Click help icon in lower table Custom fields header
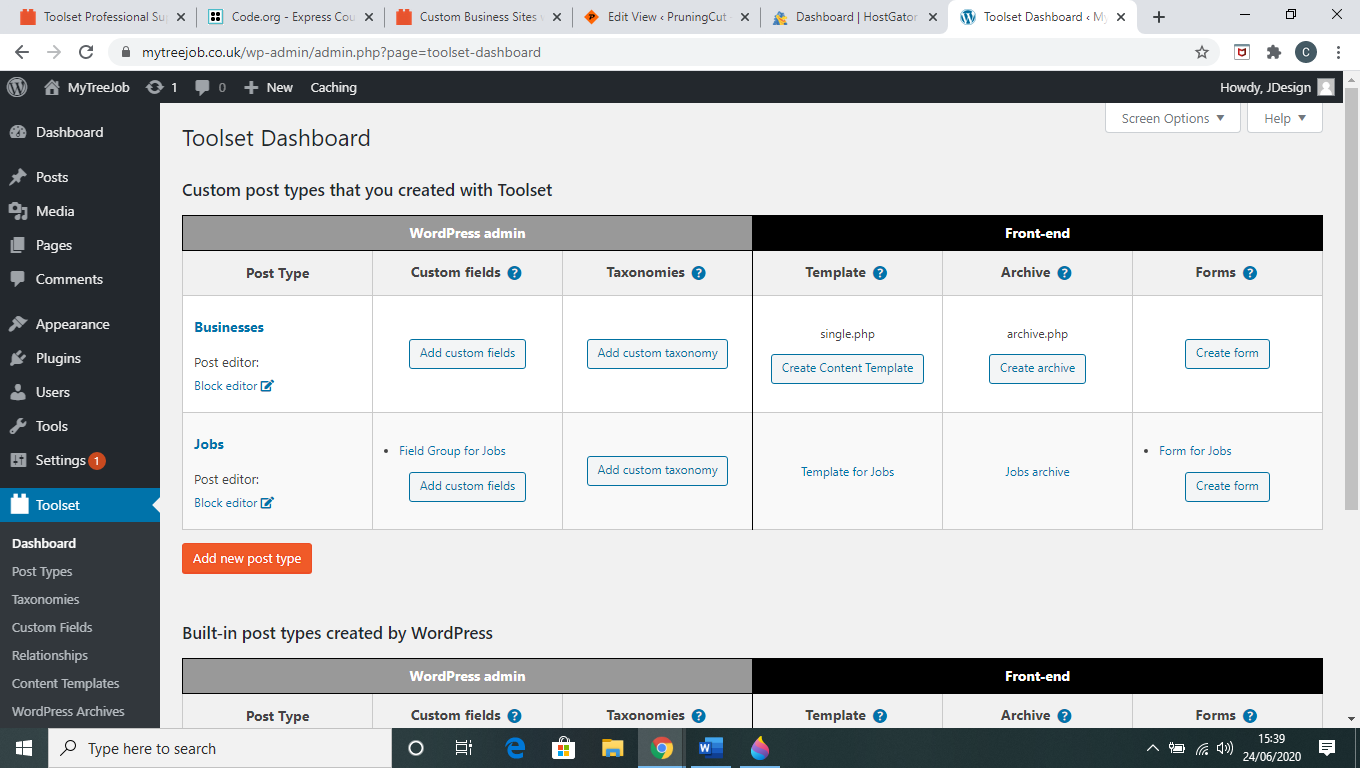 514,715
